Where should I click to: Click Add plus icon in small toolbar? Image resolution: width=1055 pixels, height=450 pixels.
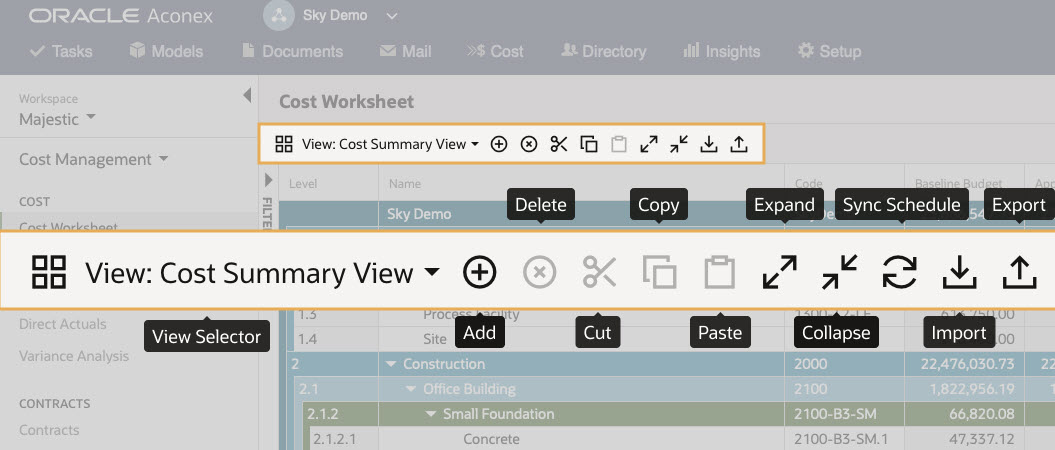coord(499,144)
